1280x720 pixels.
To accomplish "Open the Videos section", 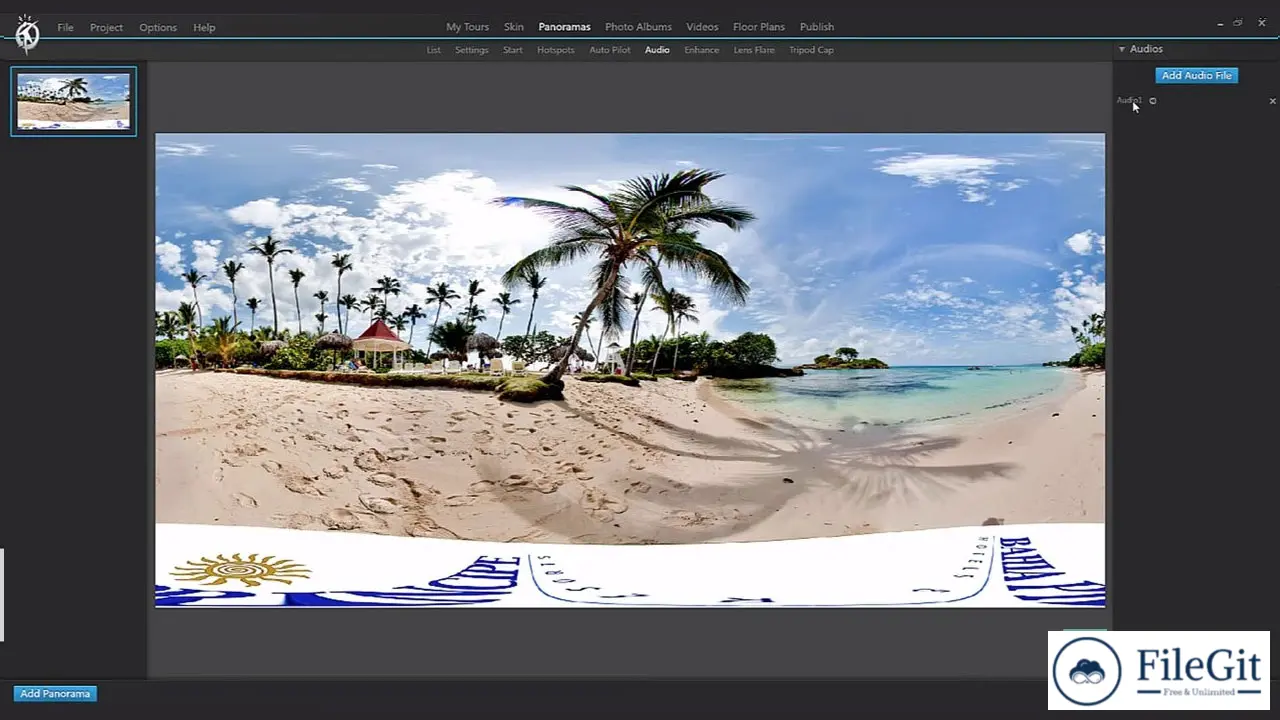I will pos(702,27).
